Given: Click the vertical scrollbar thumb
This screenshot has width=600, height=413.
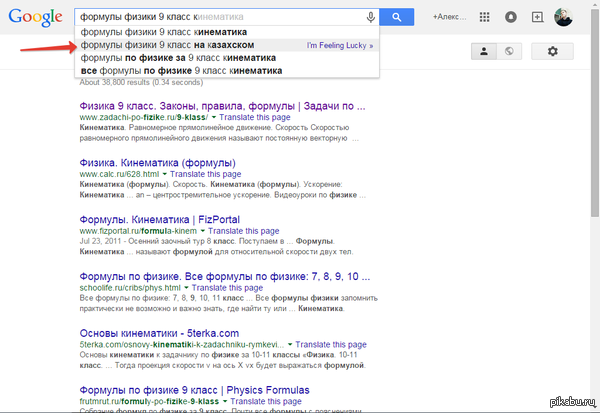Looking at the screenshot, I should coord(595,113).
